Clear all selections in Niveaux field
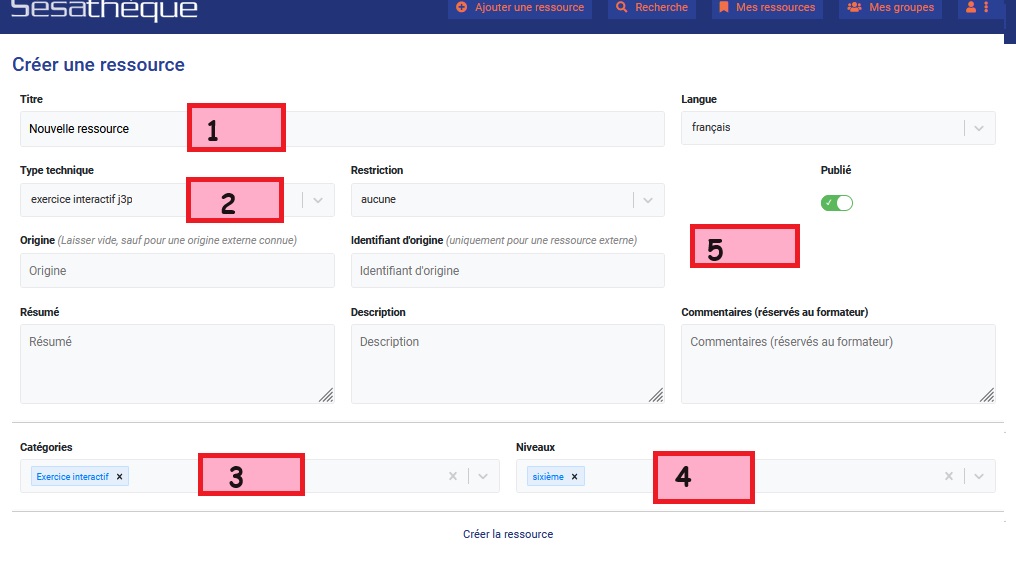1016x572 pixels. coord(948,477)
